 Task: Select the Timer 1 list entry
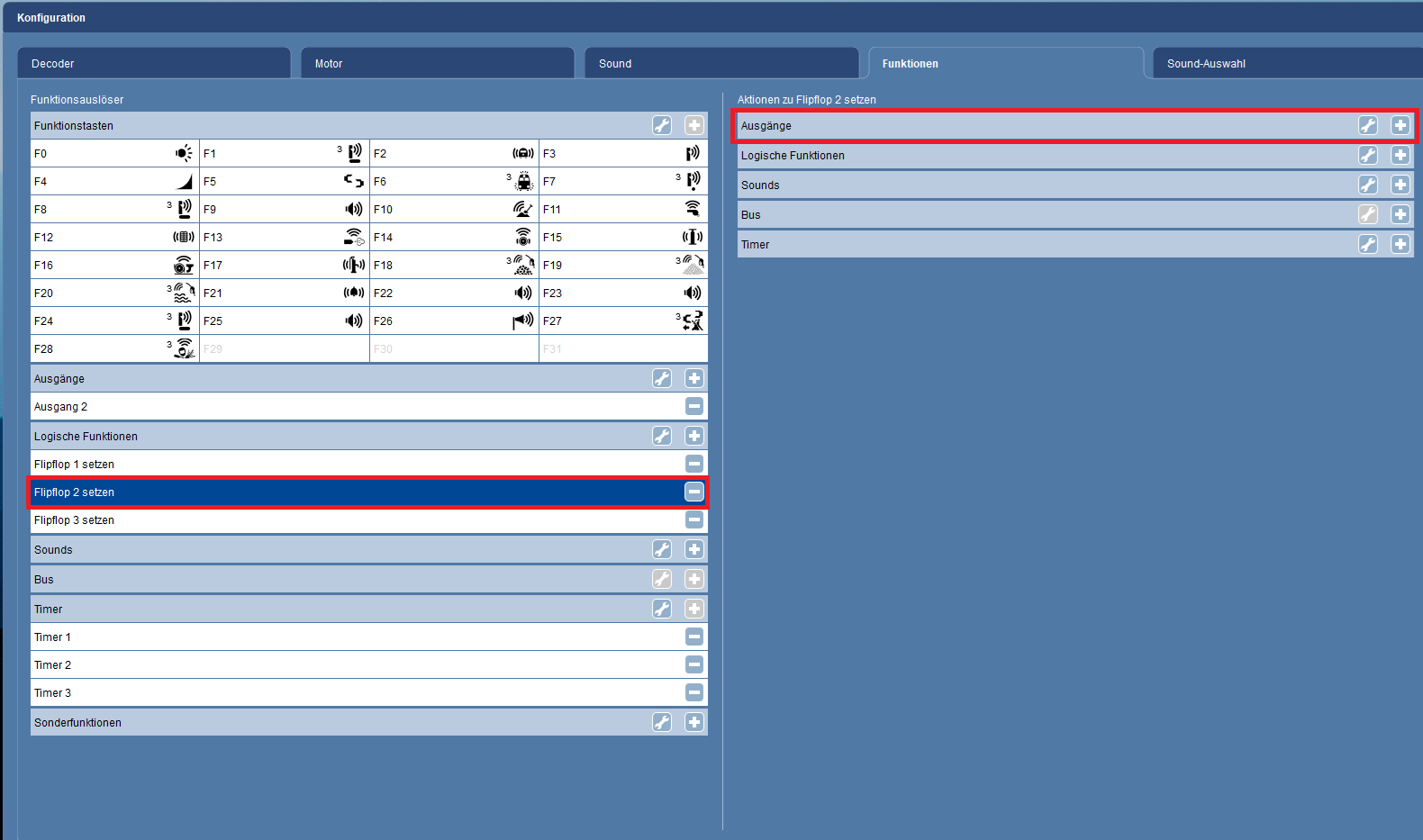[351, 637]
